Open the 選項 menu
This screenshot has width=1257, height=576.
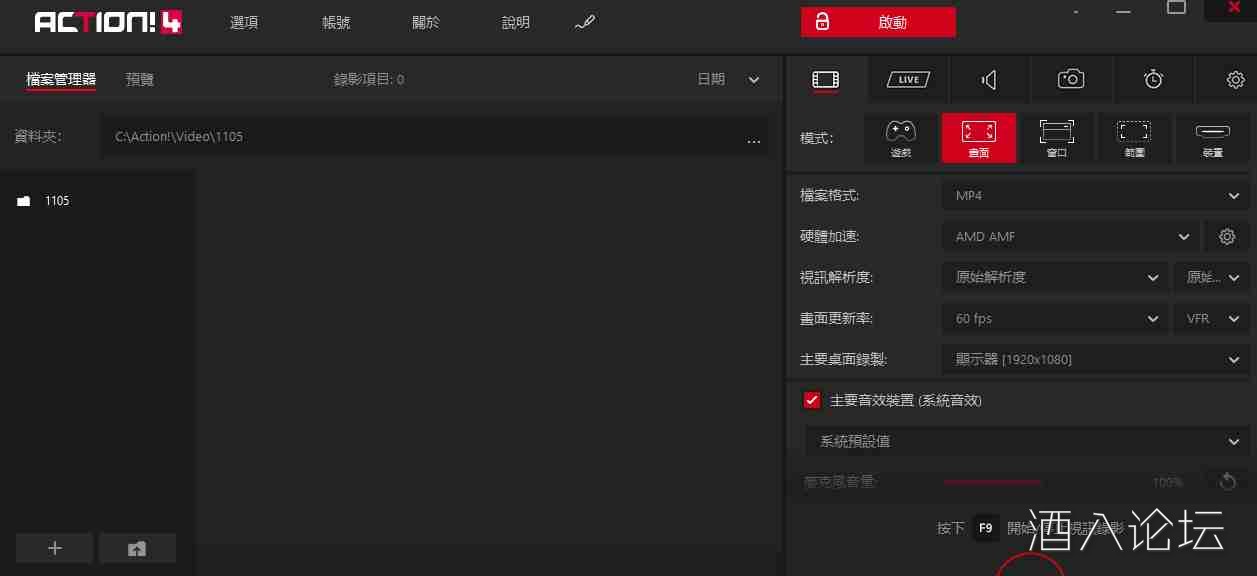pos(244,22)
